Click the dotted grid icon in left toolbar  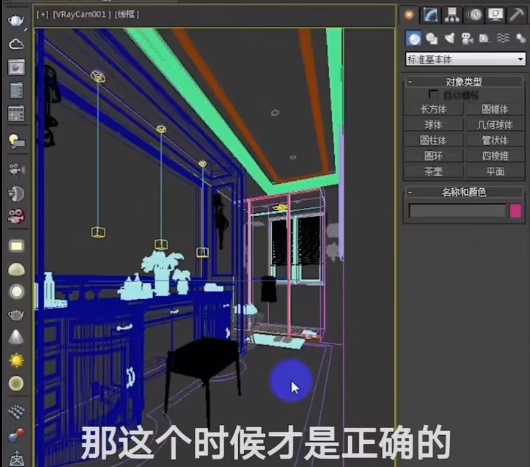tap(16, 411)
